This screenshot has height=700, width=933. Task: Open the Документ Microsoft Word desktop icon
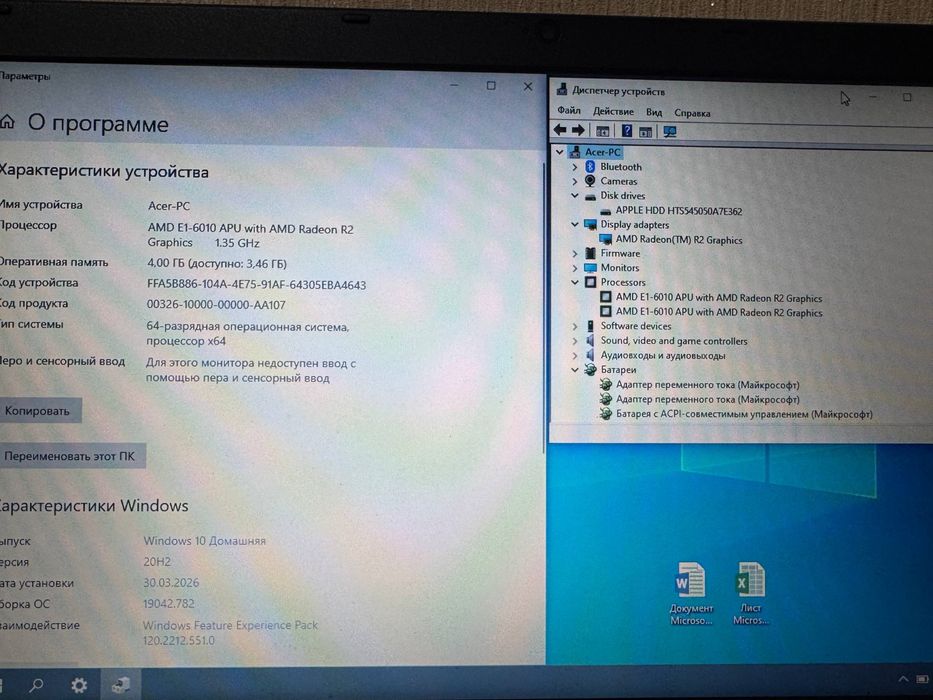tap(691, 593)
